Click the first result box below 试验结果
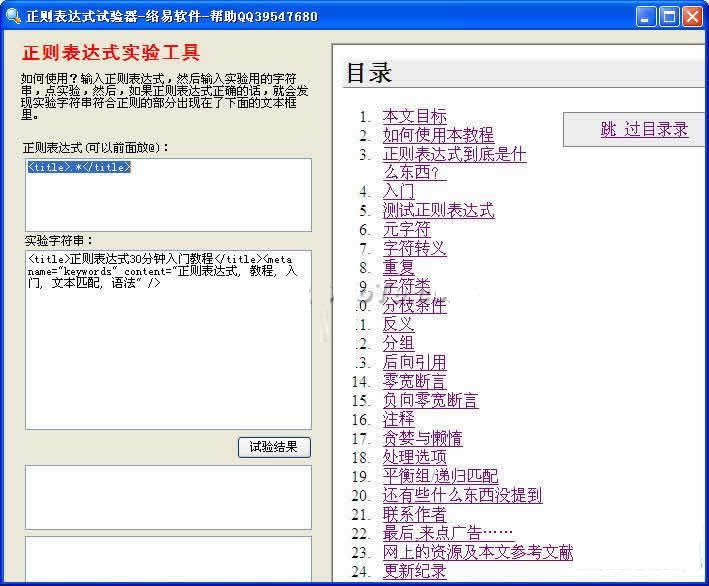This screenshot has height=586, width=709. [168, 497]
